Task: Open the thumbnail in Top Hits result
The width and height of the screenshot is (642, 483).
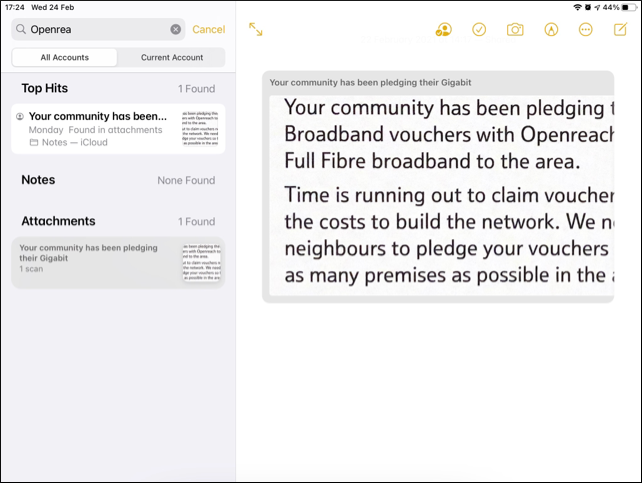Action: (200, 128)
